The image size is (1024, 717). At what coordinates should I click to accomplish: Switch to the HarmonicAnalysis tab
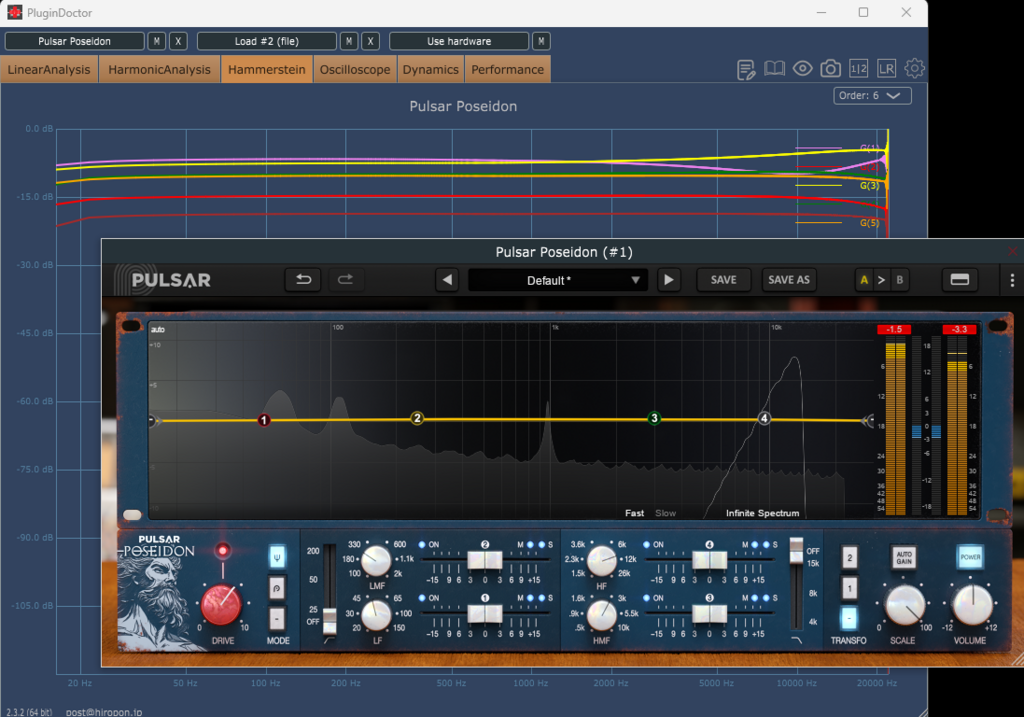pyautogui.click(x=159, y=69)
